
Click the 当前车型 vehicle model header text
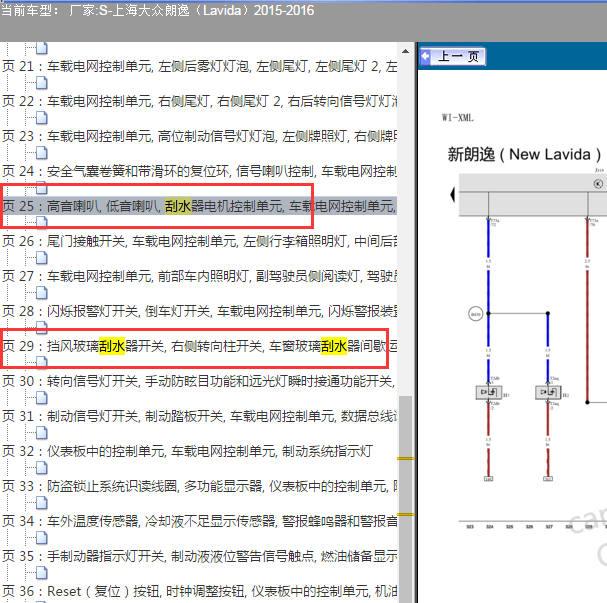tap(157, 10)
